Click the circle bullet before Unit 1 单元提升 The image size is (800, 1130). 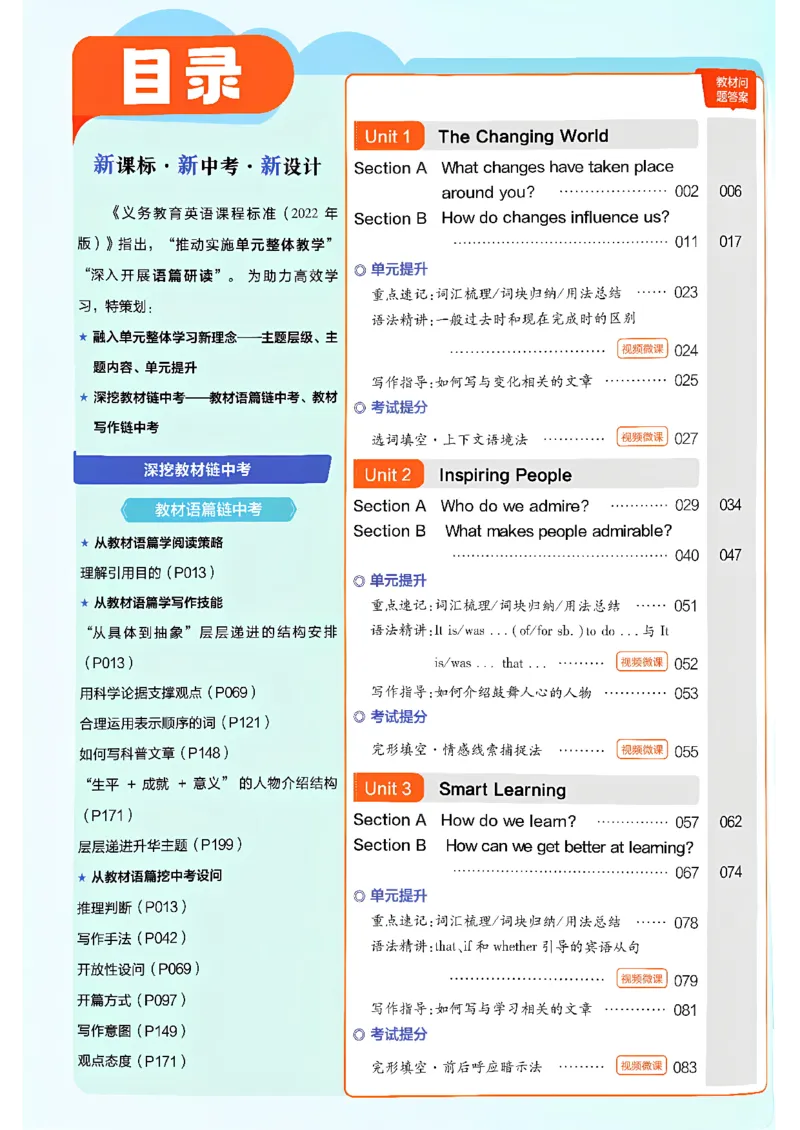coord(360,270)
